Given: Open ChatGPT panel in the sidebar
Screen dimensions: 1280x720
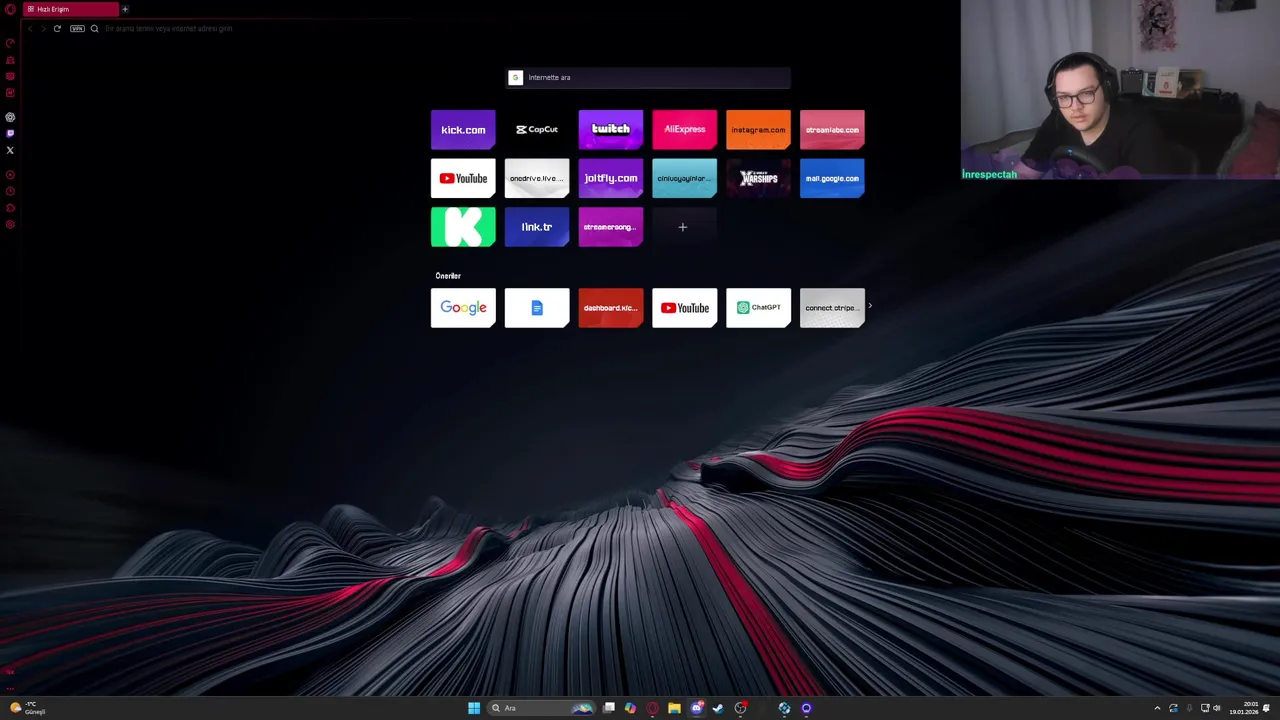Looking at the screenshot, I should [x=10, y=117].
